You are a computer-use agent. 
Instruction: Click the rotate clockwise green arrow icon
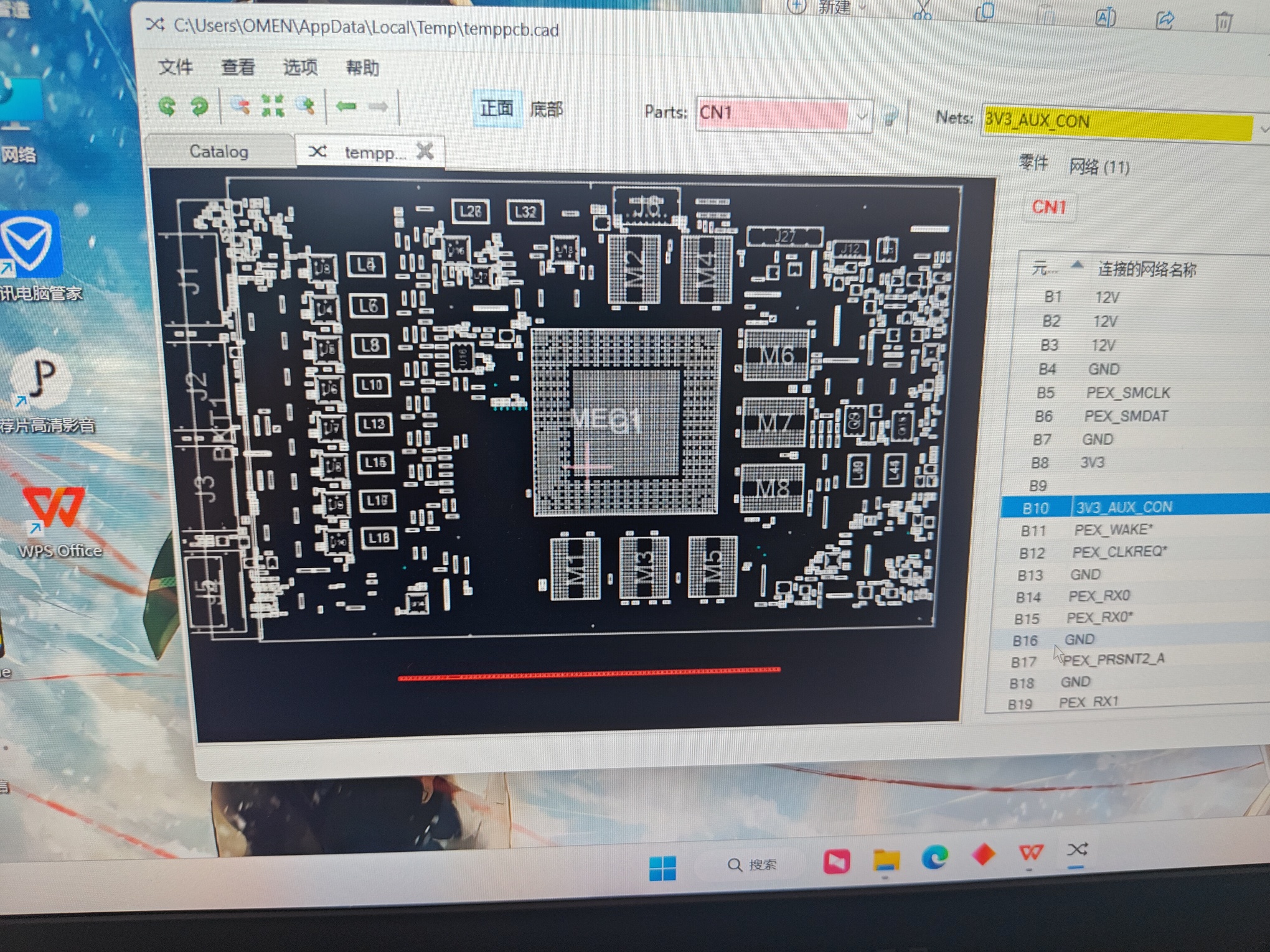199,106
